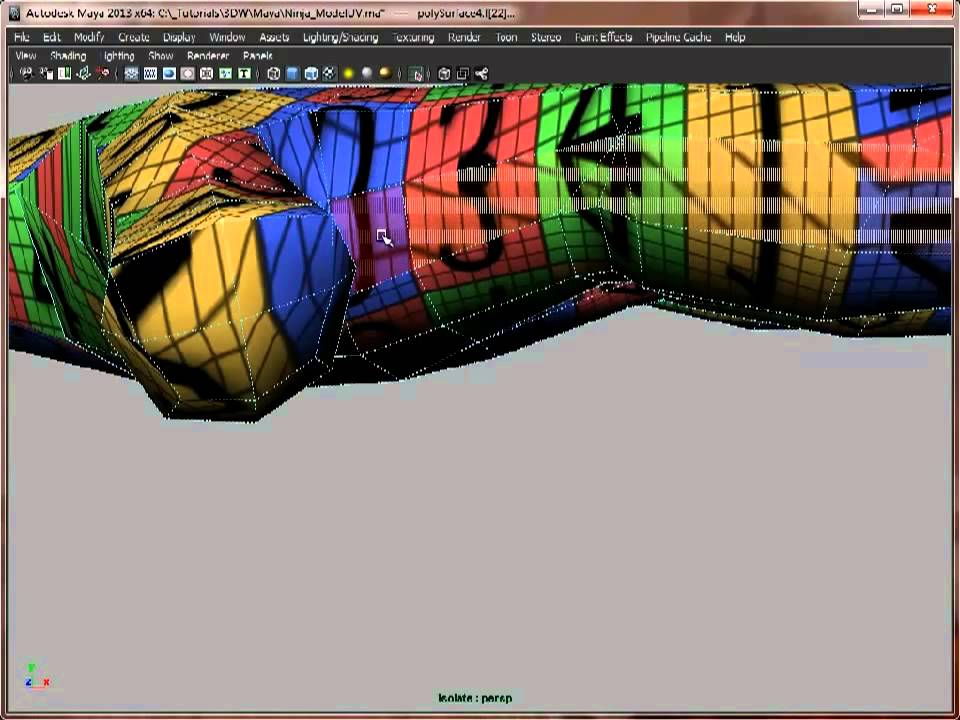This screenshot has height=720, width=960.
Task: Toggle the Field Chart display
Action: (x=206, y=74)
